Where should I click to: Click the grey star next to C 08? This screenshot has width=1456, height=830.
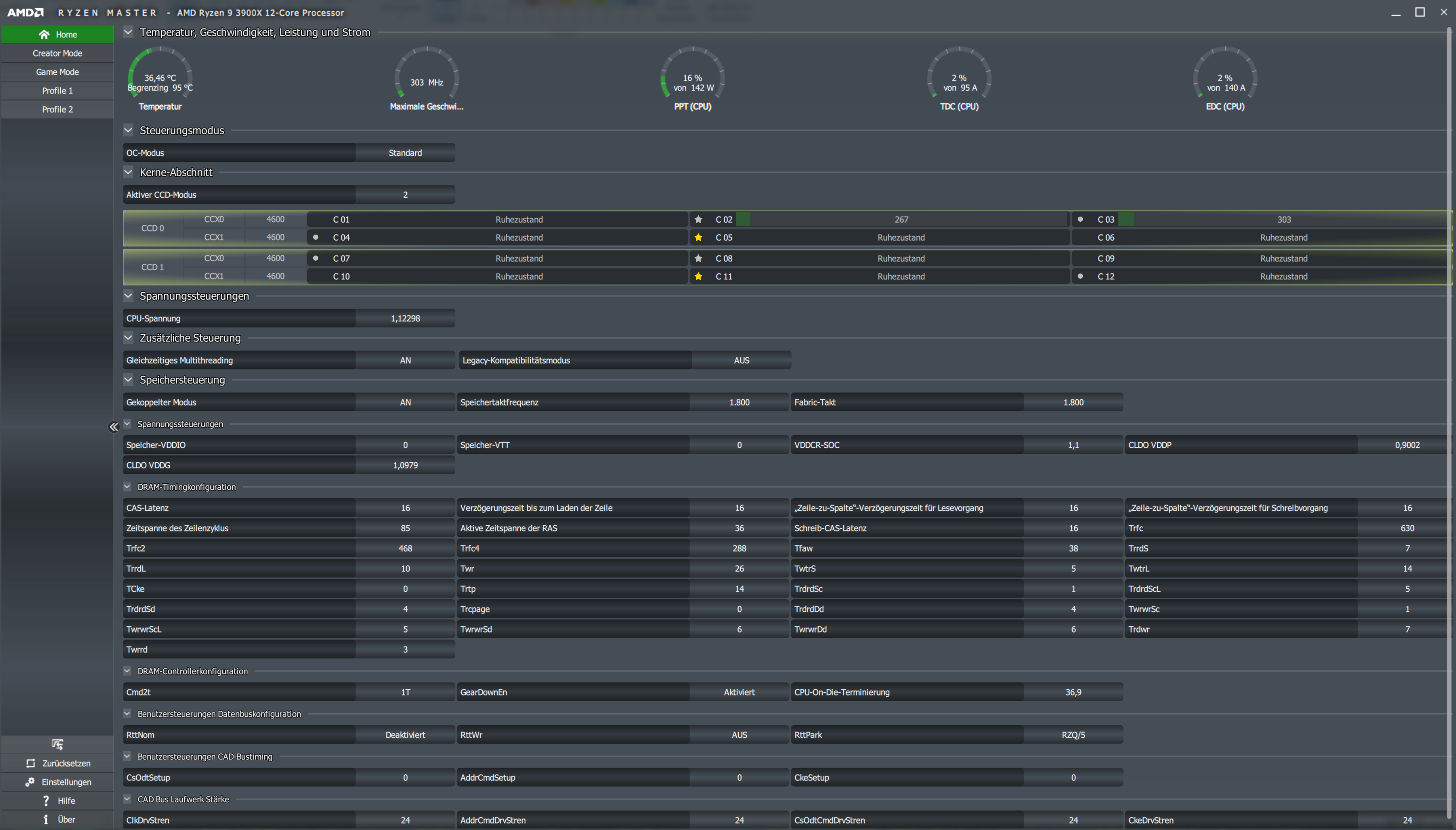[x=698, y=258]
